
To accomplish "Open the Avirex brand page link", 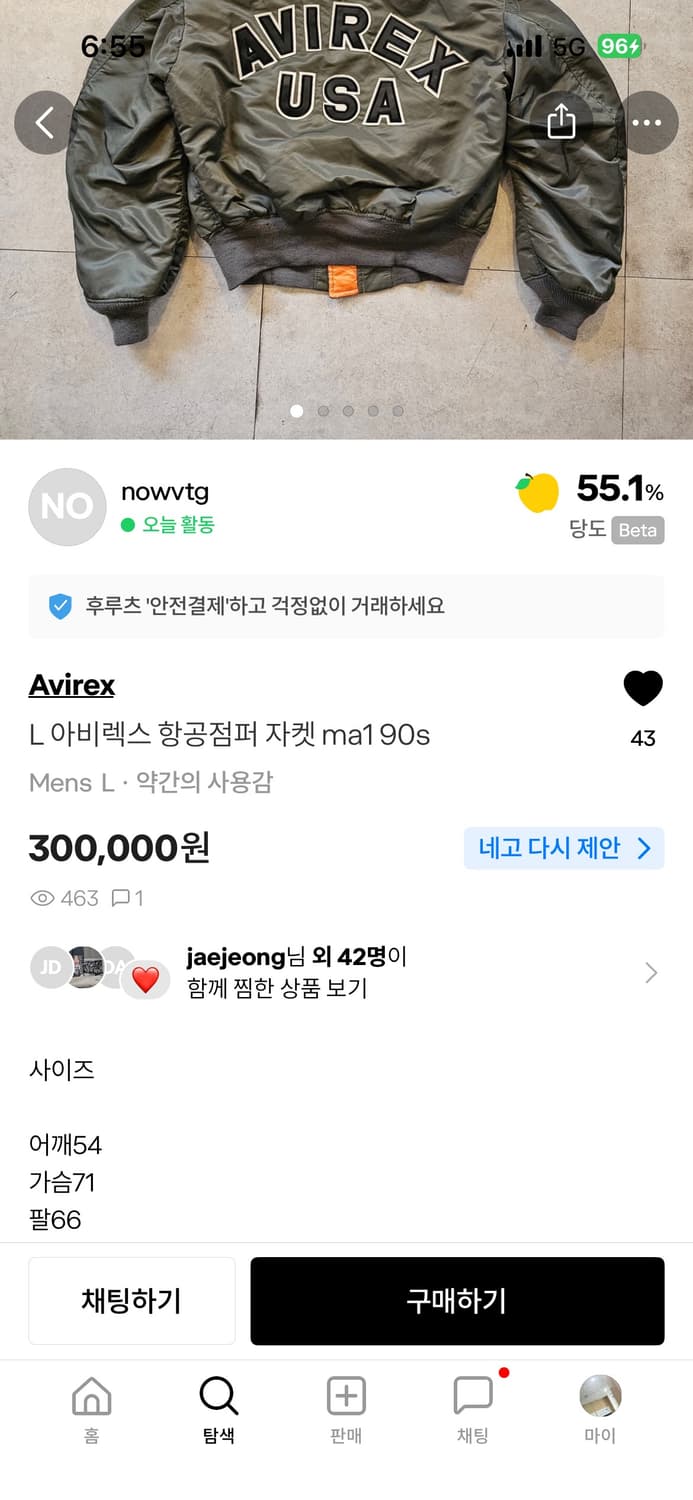I will 71,686.
